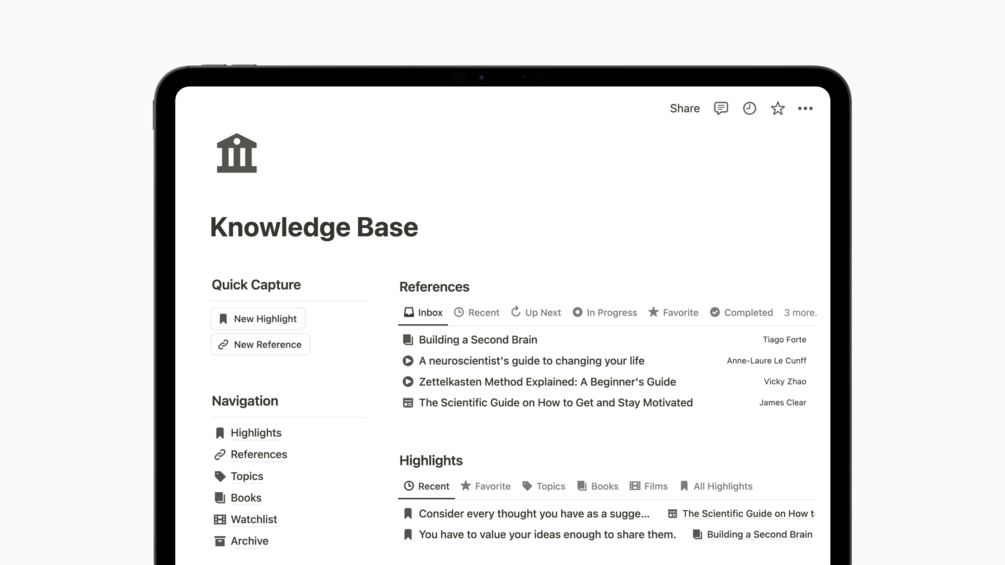Image resolution: width=1005 pixels, height=565 pixels.
Task: Click the References section heading
Action: tap(434, 287)
